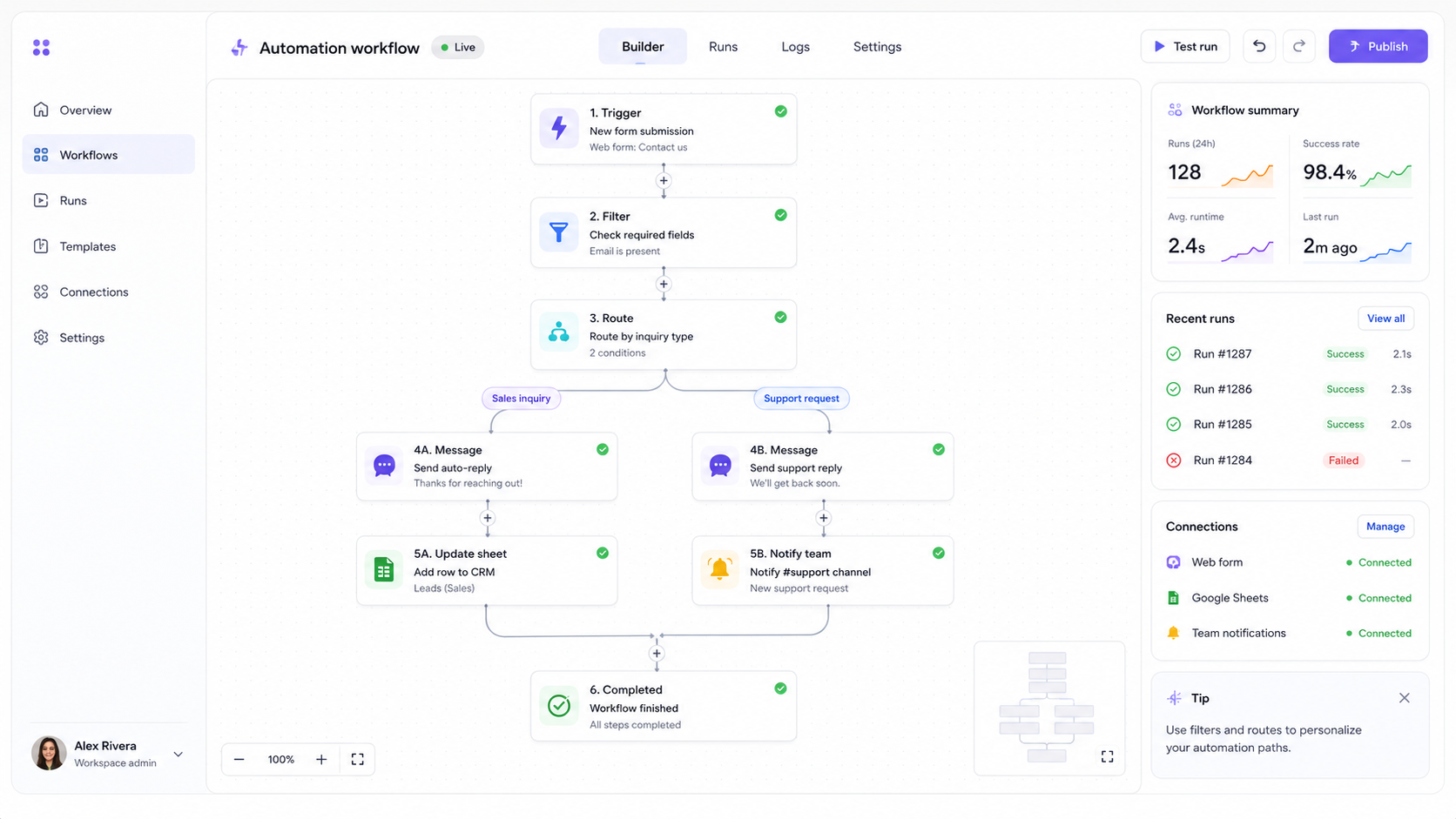The width and height of the screenshot is (1456, 819).
Task: Redo the last change
Action: 1299,46
